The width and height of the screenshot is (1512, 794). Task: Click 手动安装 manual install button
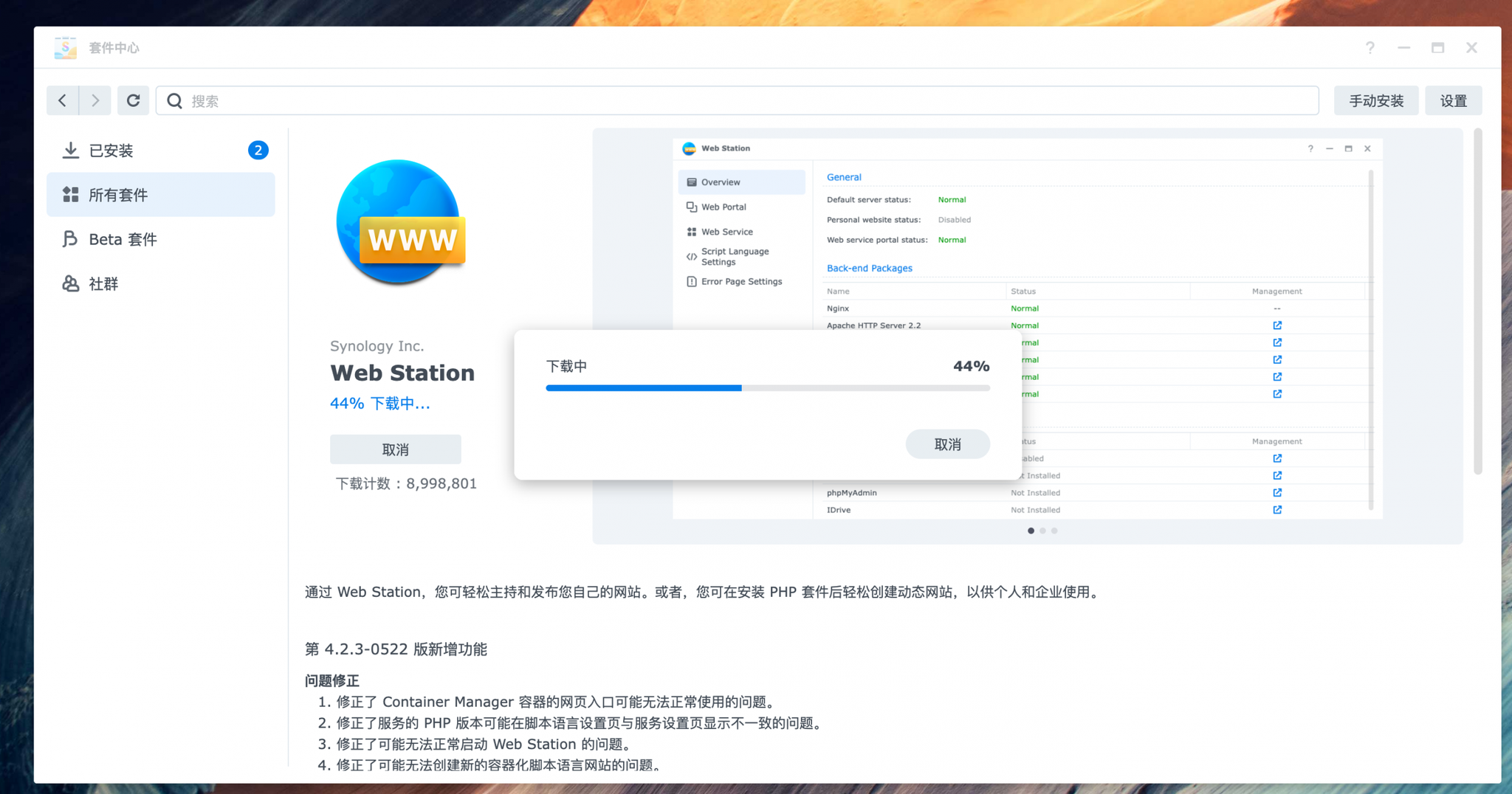coord(1376,100)
